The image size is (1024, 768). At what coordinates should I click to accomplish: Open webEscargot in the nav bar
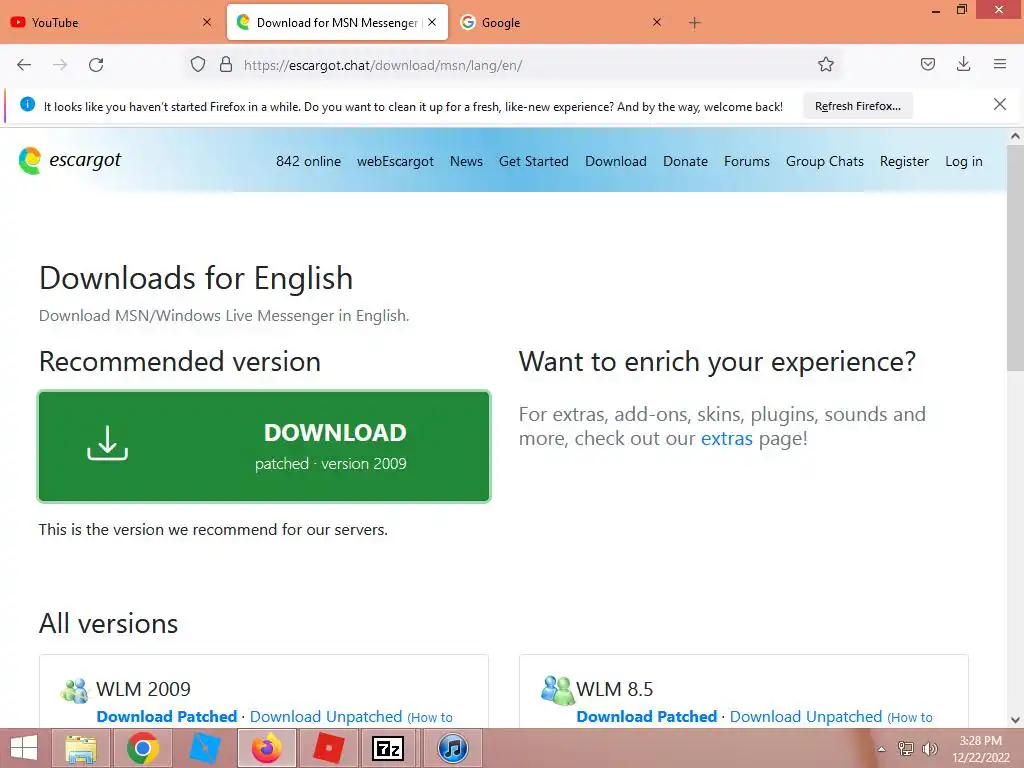click(x=395, y=161)
